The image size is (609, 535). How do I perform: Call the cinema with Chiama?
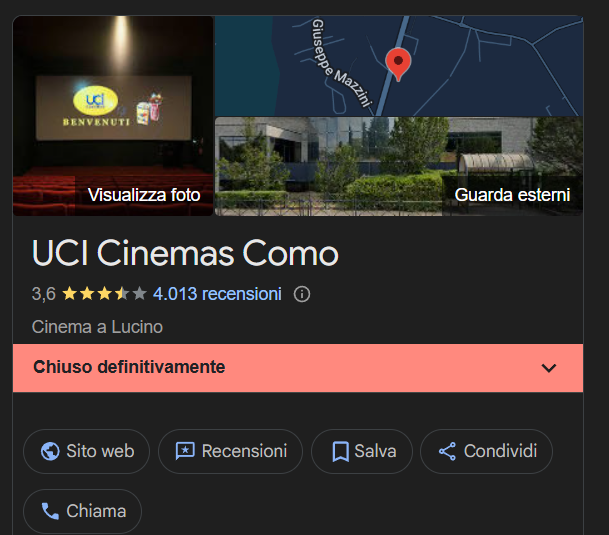82,511
